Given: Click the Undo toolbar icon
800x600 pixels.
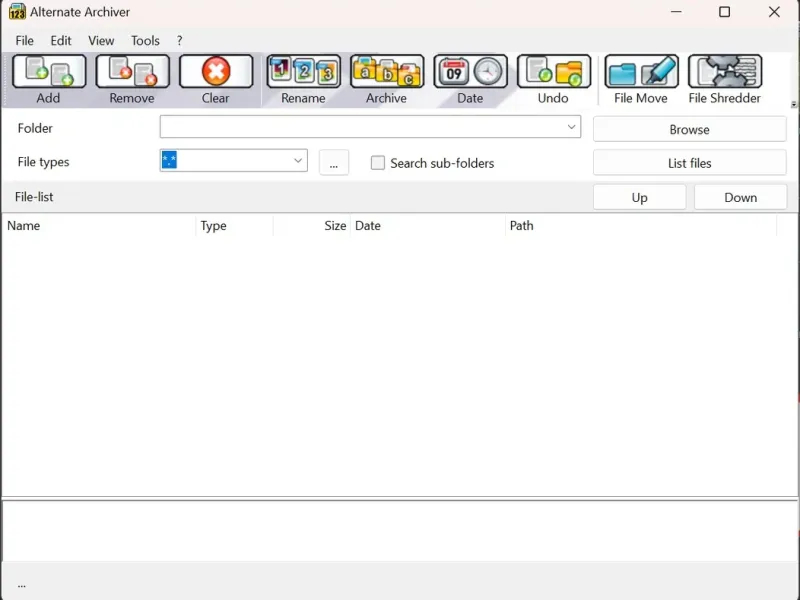Looking at the screenshot, I should [554, 71].
